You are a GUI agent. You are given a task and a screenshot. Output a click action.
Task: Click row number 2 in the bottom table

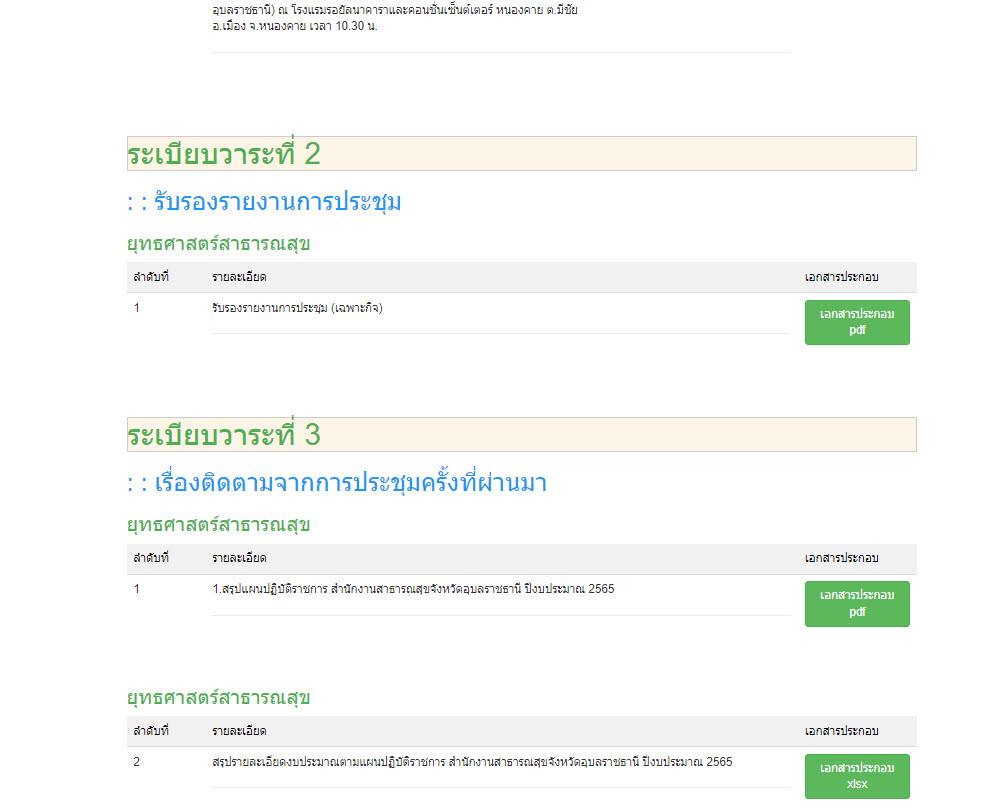pyautogui.click(x=137, y=762)
